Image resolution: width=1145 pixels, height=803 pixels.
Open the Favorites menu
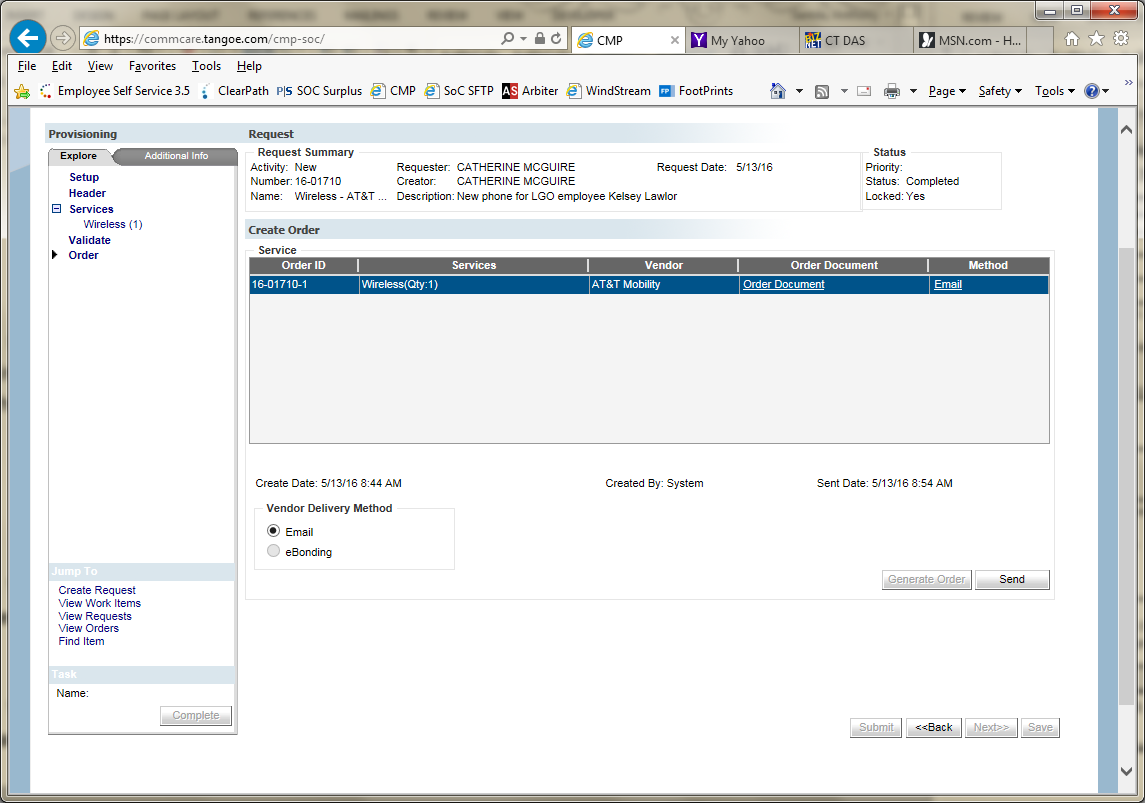click(x=152, y=66)
